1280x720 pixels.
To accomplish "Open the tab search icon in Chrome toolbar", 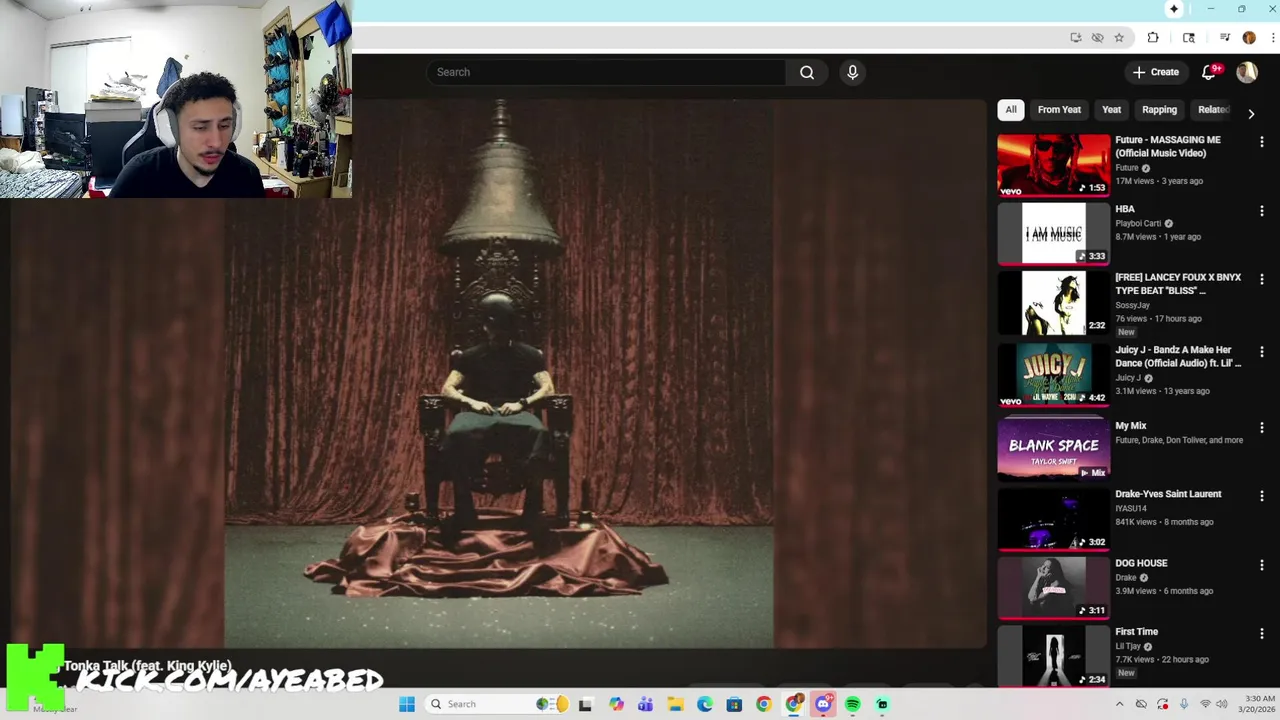I will pos(1189,38).
